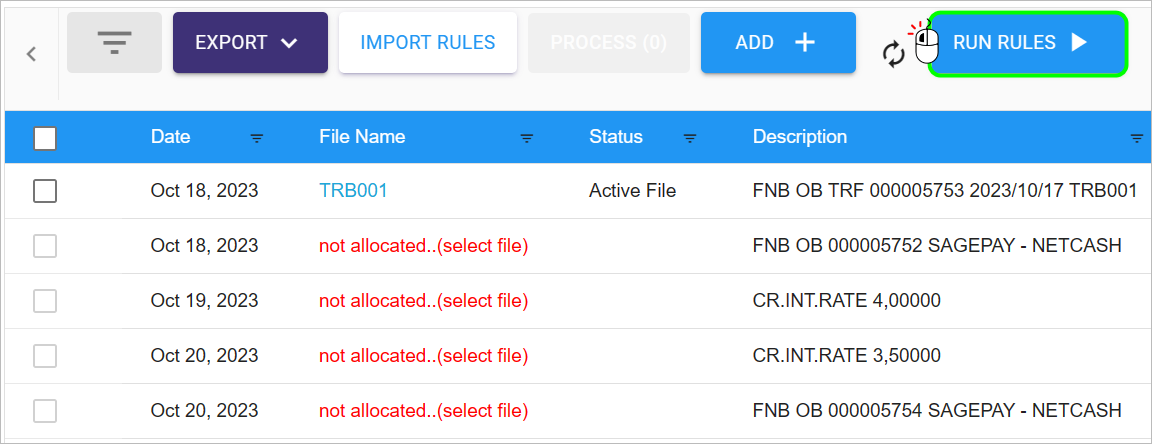Sort by the Status column header
1152x444 pixels.
616,137
